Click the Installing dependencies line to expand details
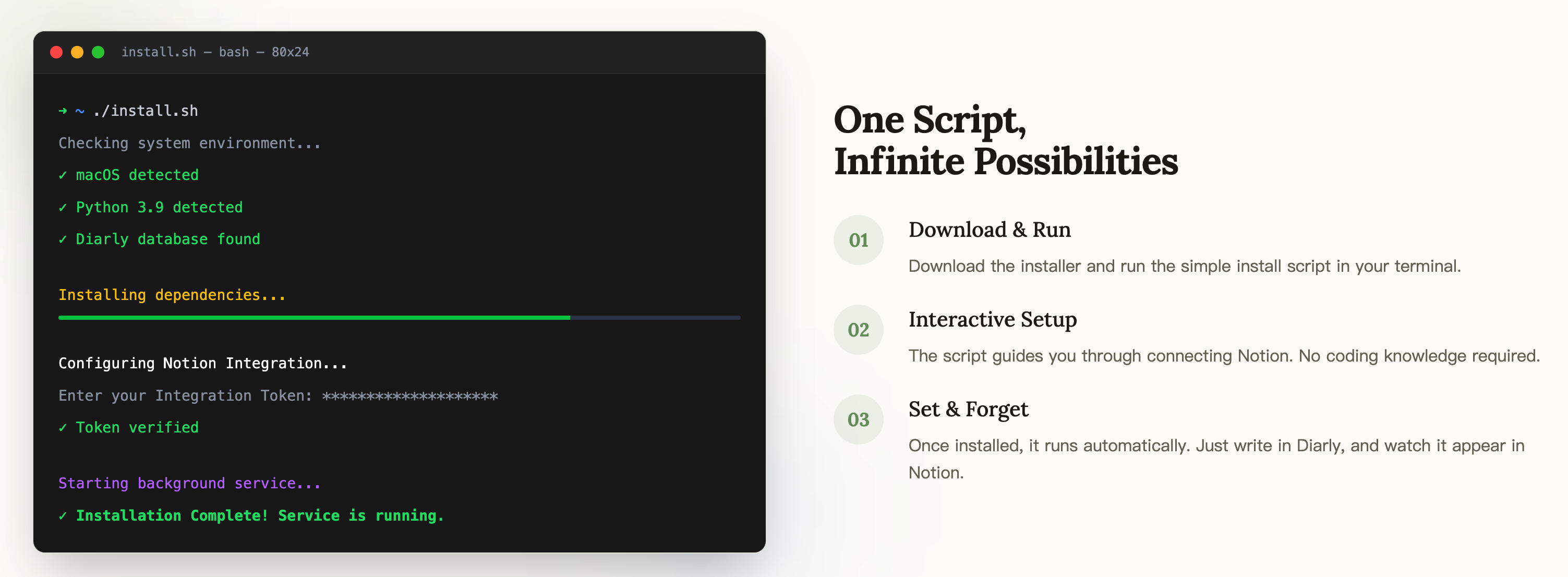The height and width of the screenshot is (577, 1568). click(172, 295)
